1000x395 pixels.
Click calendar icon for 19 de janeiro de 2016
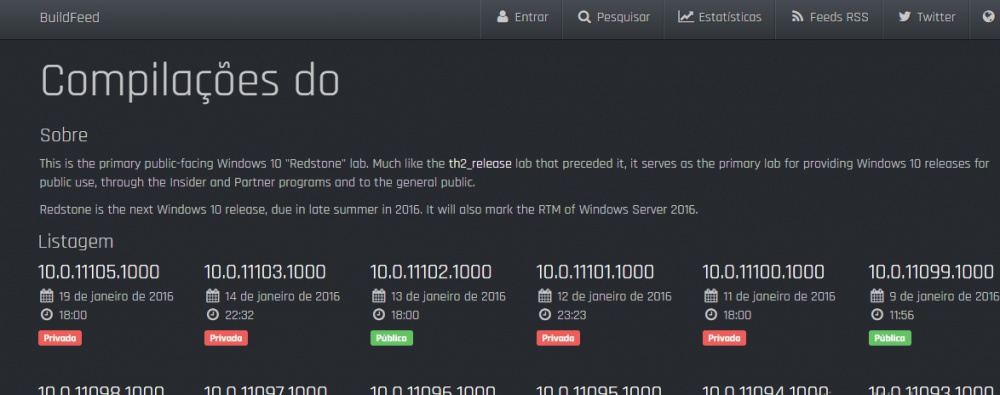coord(47,296)
